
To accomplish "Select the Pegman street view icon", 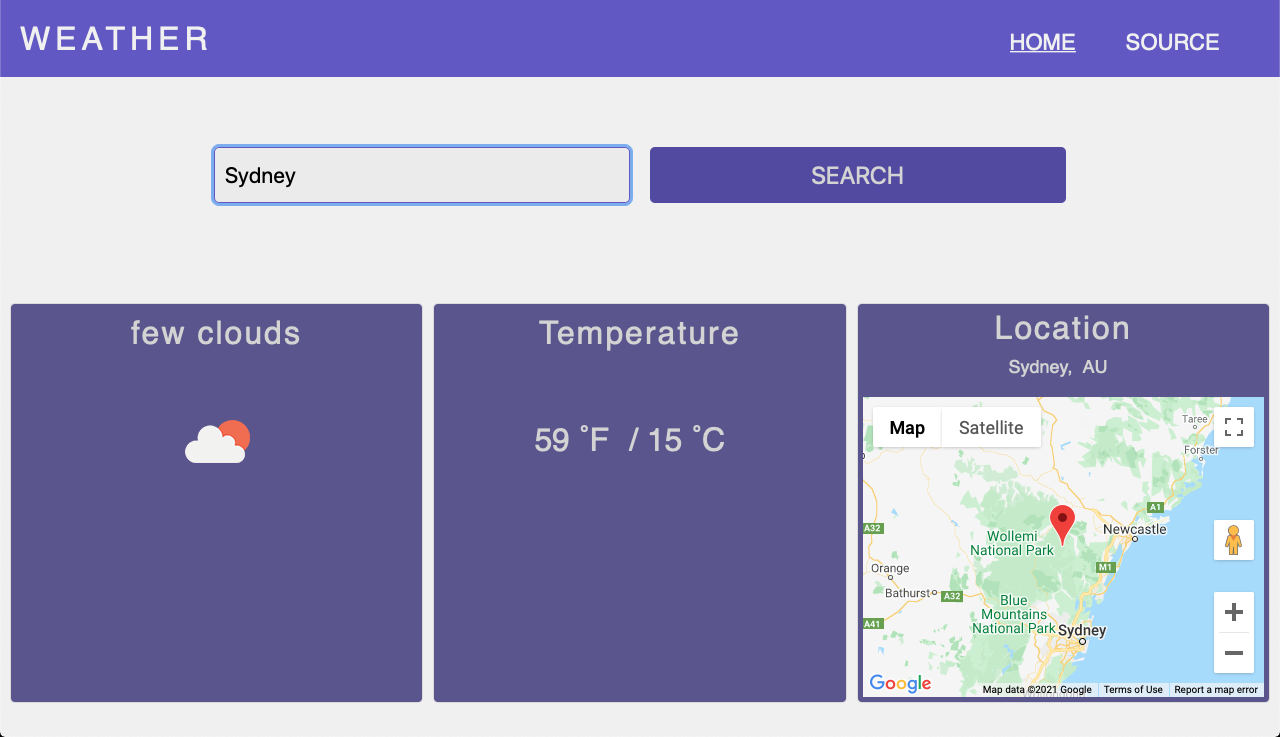I will tap(1233, 540).
